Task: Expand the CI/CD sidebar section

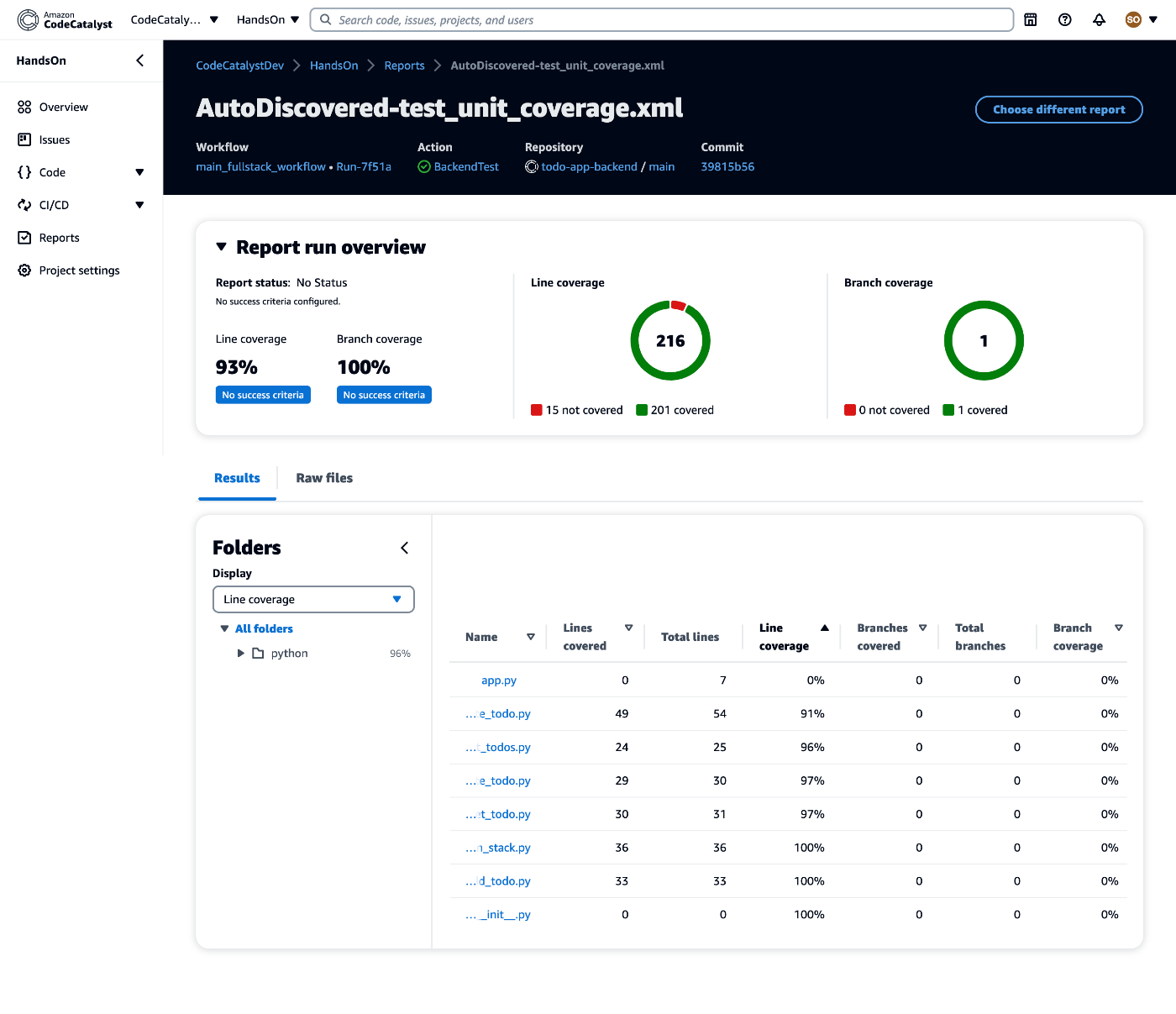Action: (139, 205)
